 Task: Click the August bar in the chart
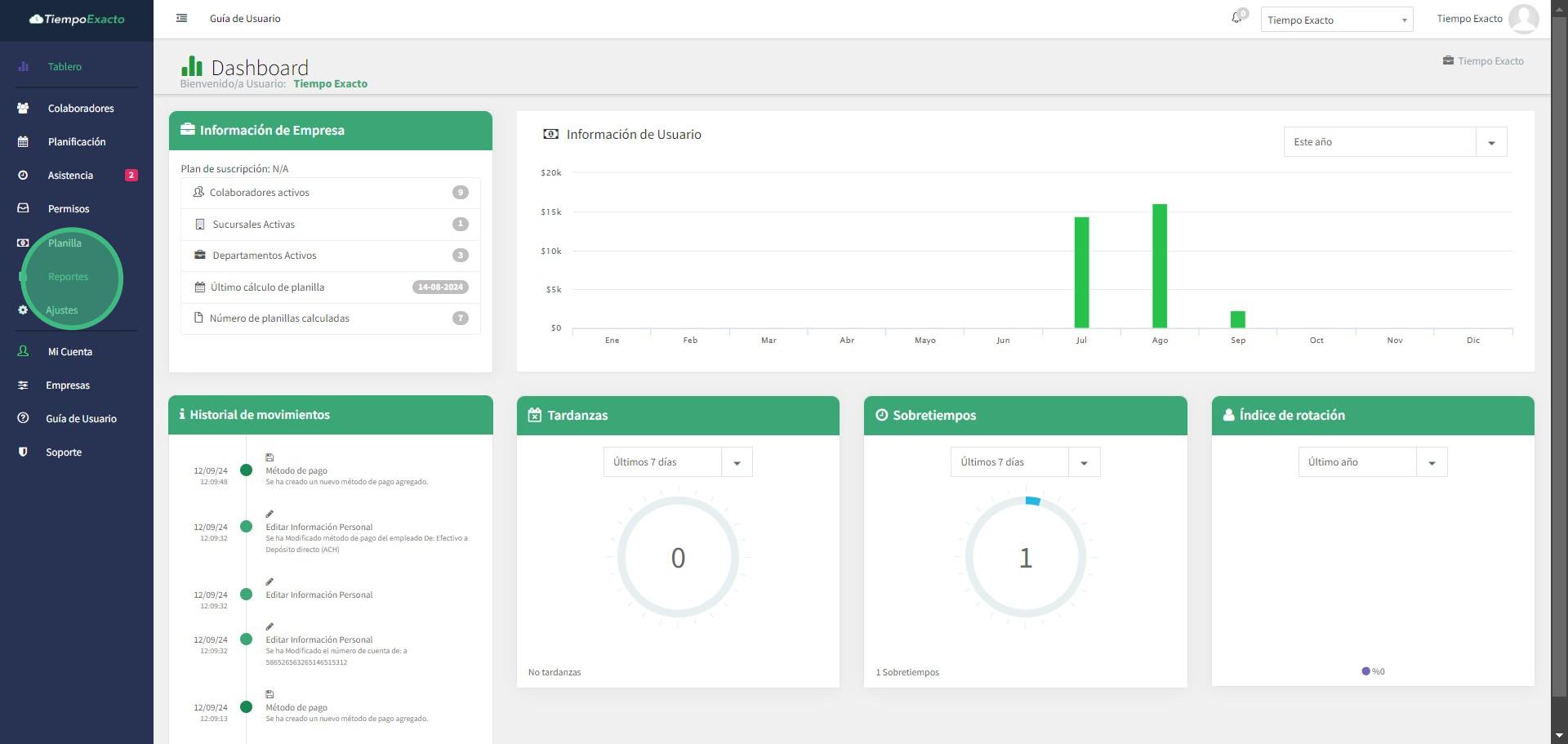click(x=1159, y=265)
